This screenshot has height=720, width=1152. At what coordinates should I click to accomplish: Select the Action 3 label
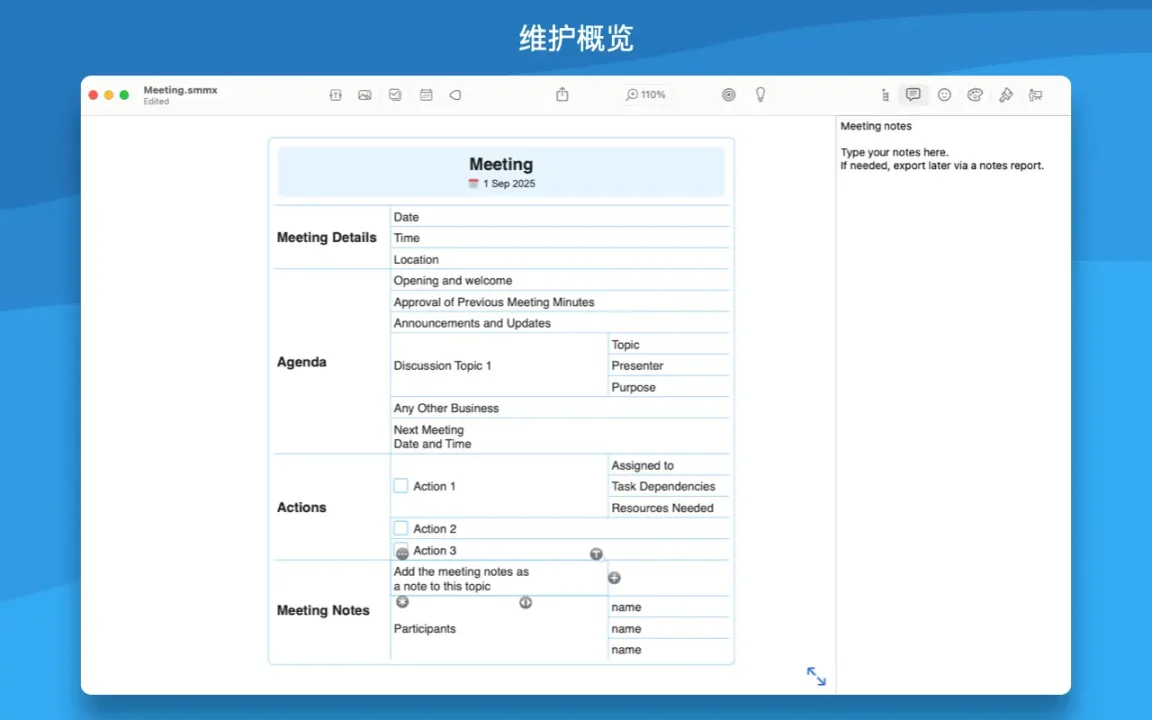point(435,550)
